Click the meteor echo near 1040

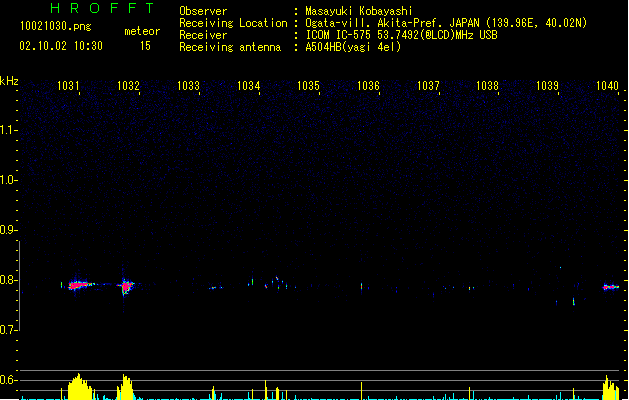[611, 287]
